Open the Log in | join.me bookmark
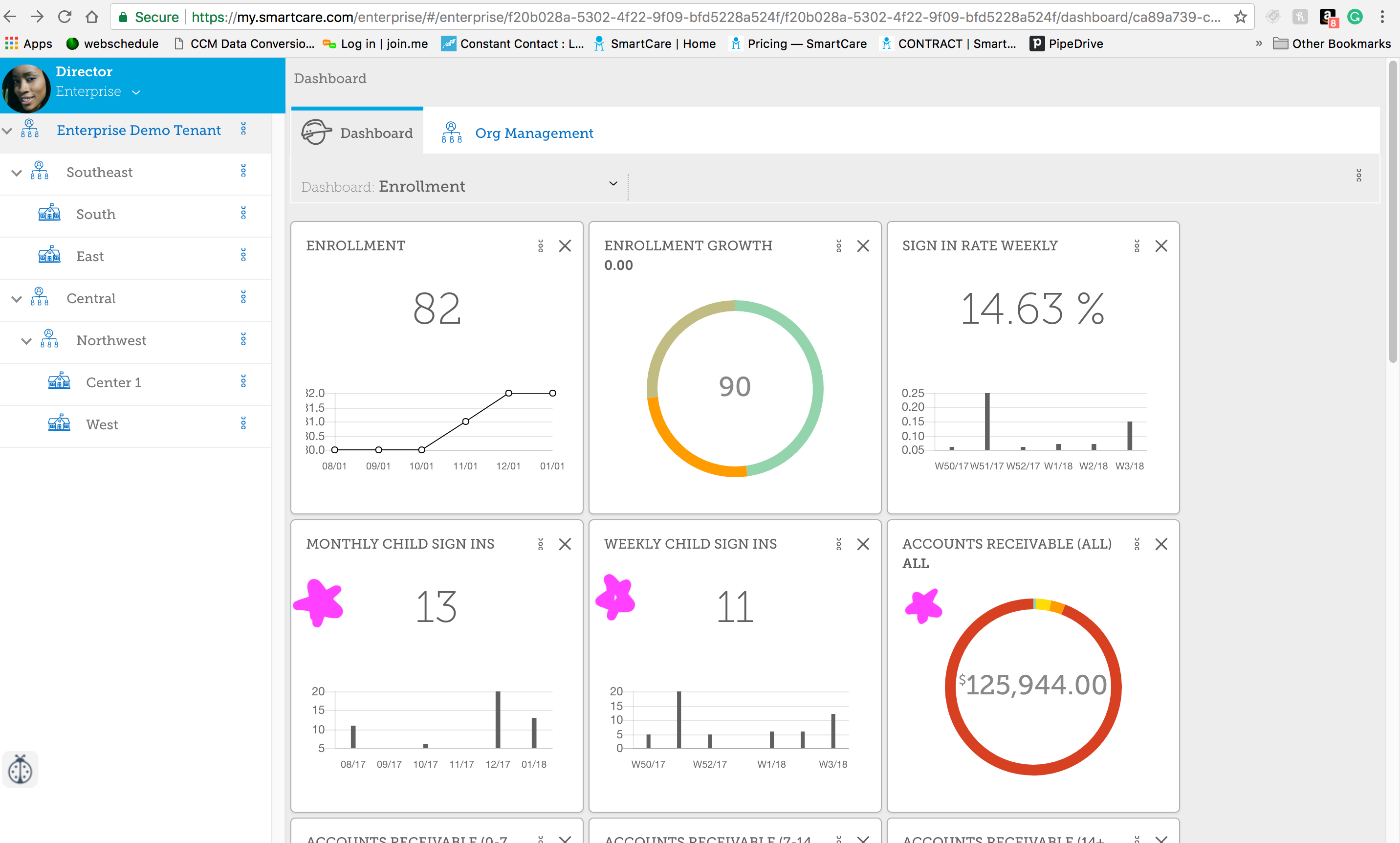 coord(375,44)
